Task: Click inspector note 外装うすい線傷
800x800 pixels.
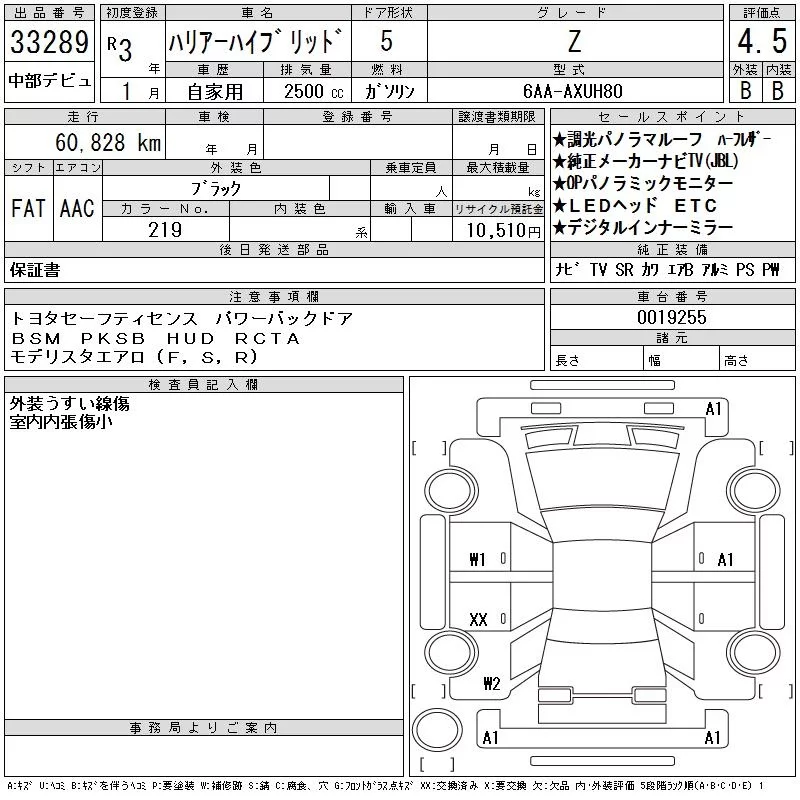Action: tap(69, 404)
